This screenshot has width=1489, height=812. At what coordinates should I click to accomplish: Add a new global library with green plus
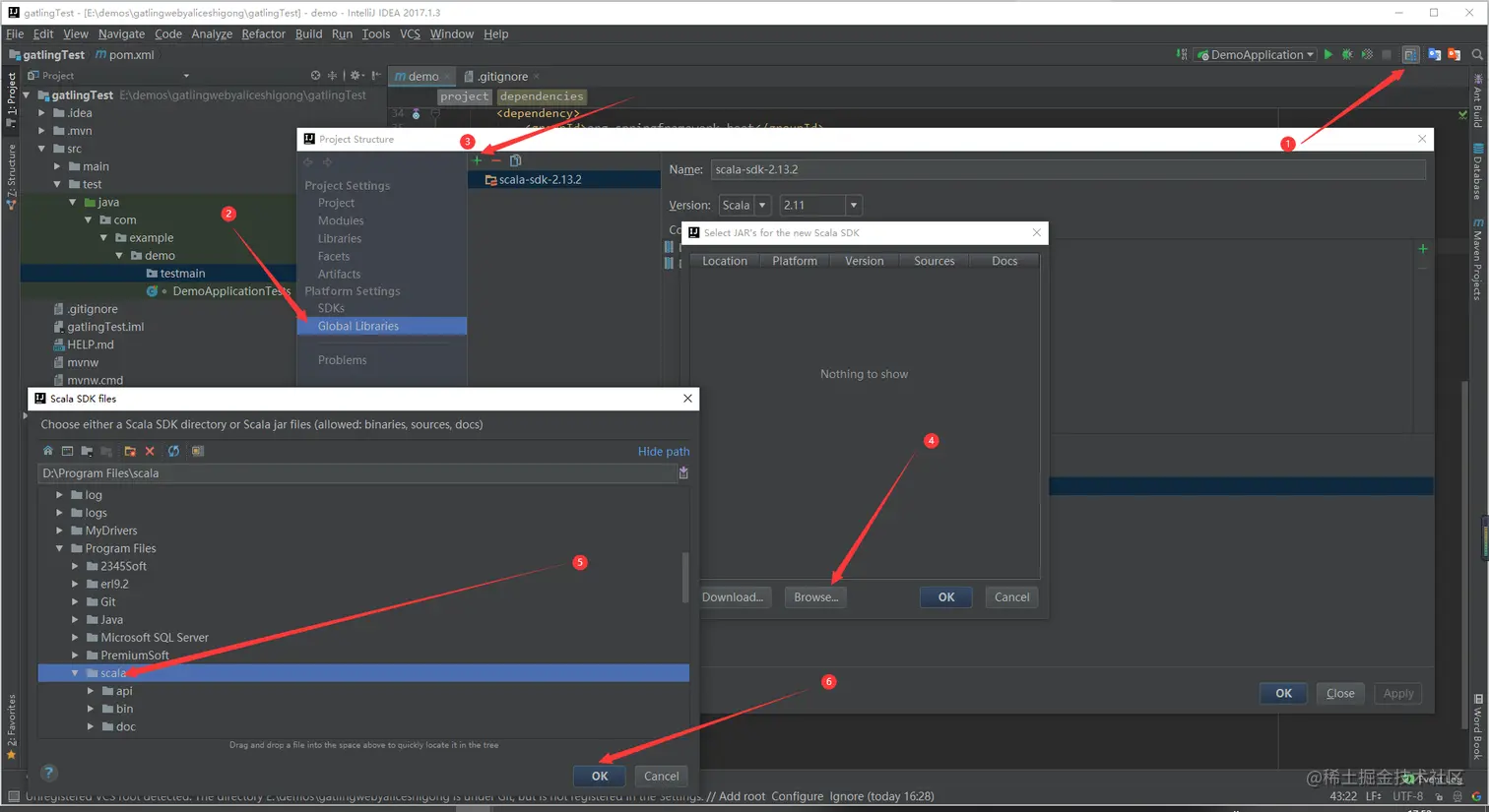478,160
